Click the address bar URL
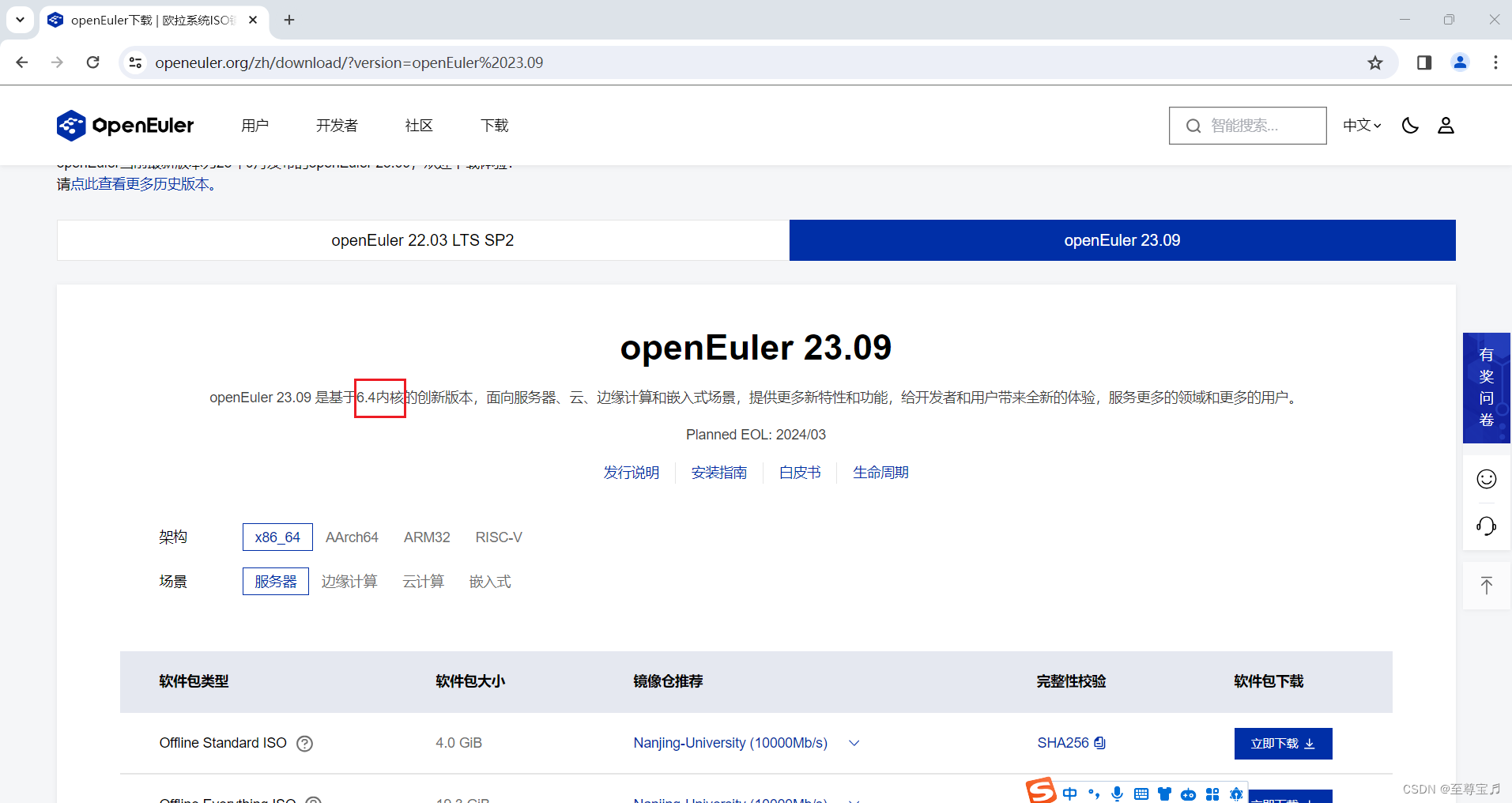 349,62
